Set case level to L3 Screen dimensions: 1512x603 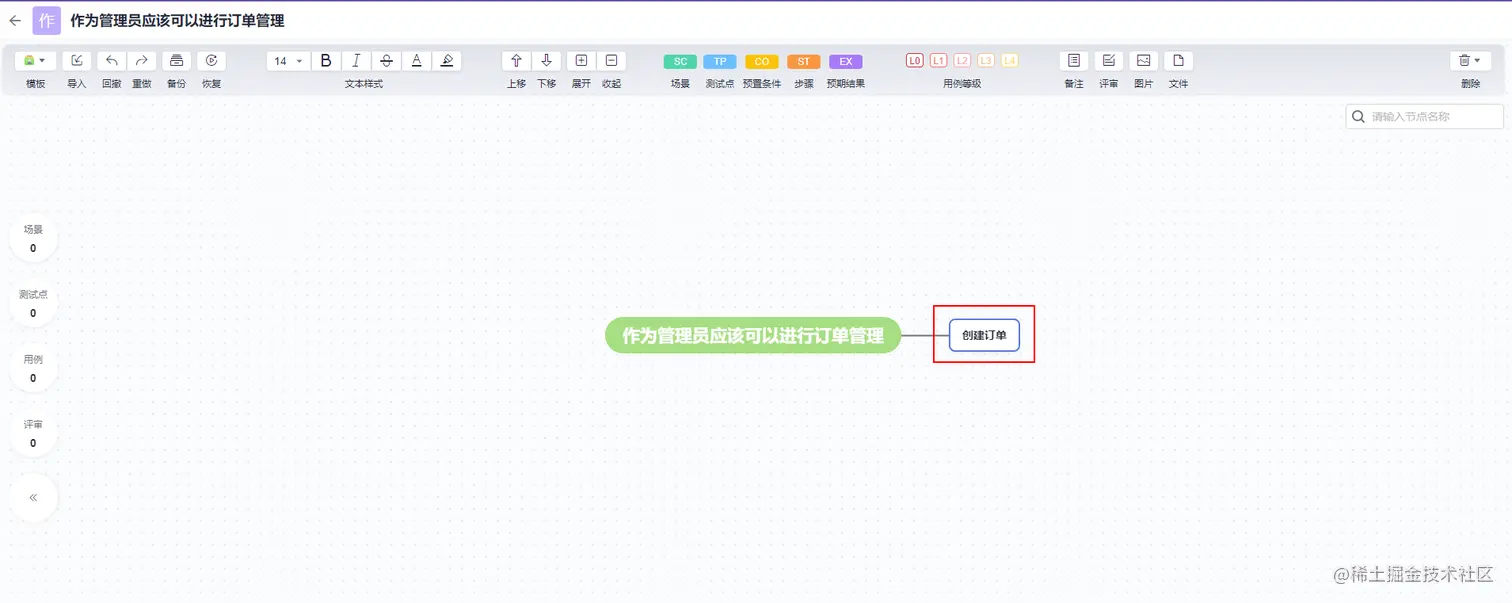coord(986,61)
